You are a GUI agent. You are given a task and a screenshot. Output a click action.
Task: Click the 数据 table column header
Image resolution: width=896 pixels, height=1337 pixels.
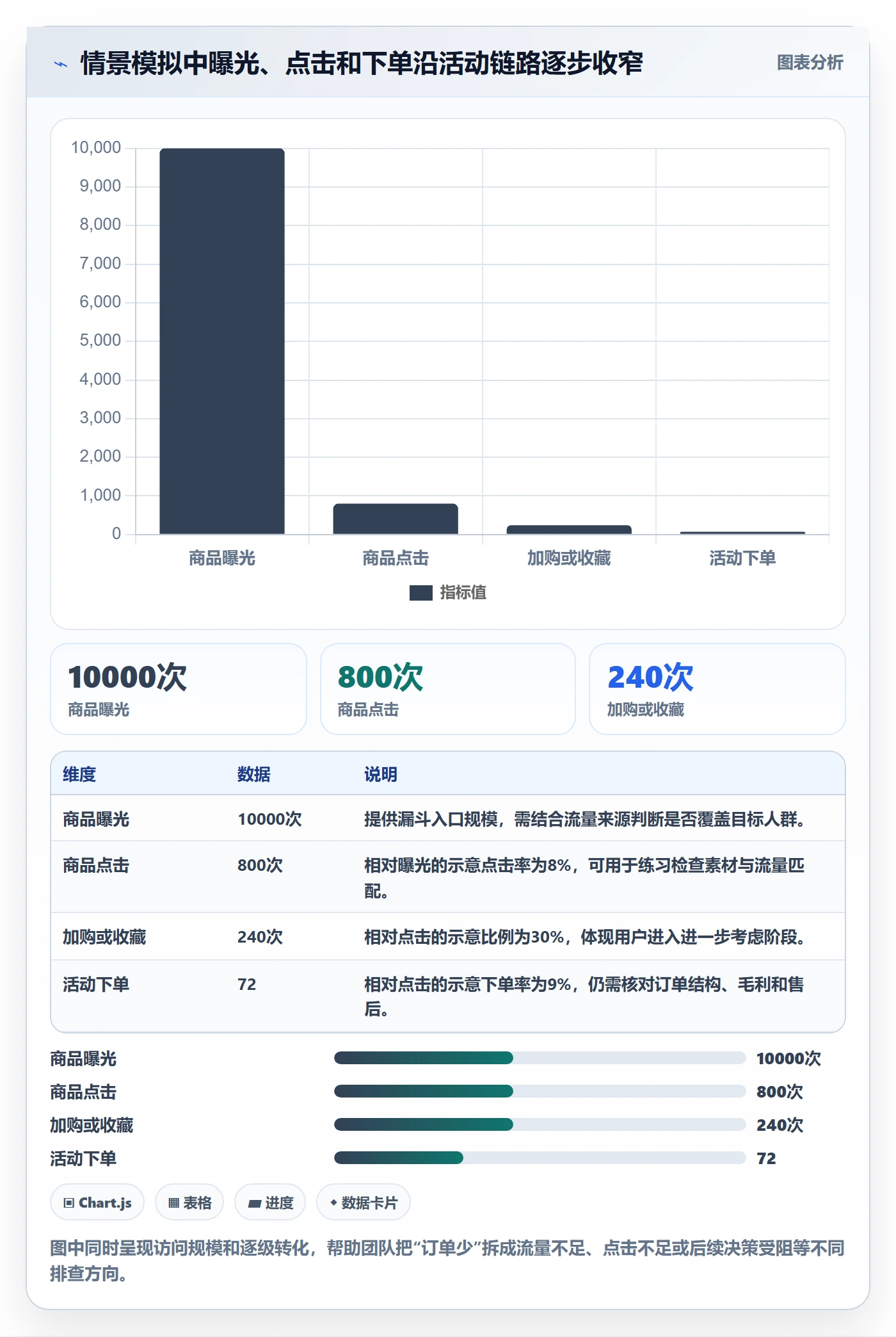(x=254, y=774)
